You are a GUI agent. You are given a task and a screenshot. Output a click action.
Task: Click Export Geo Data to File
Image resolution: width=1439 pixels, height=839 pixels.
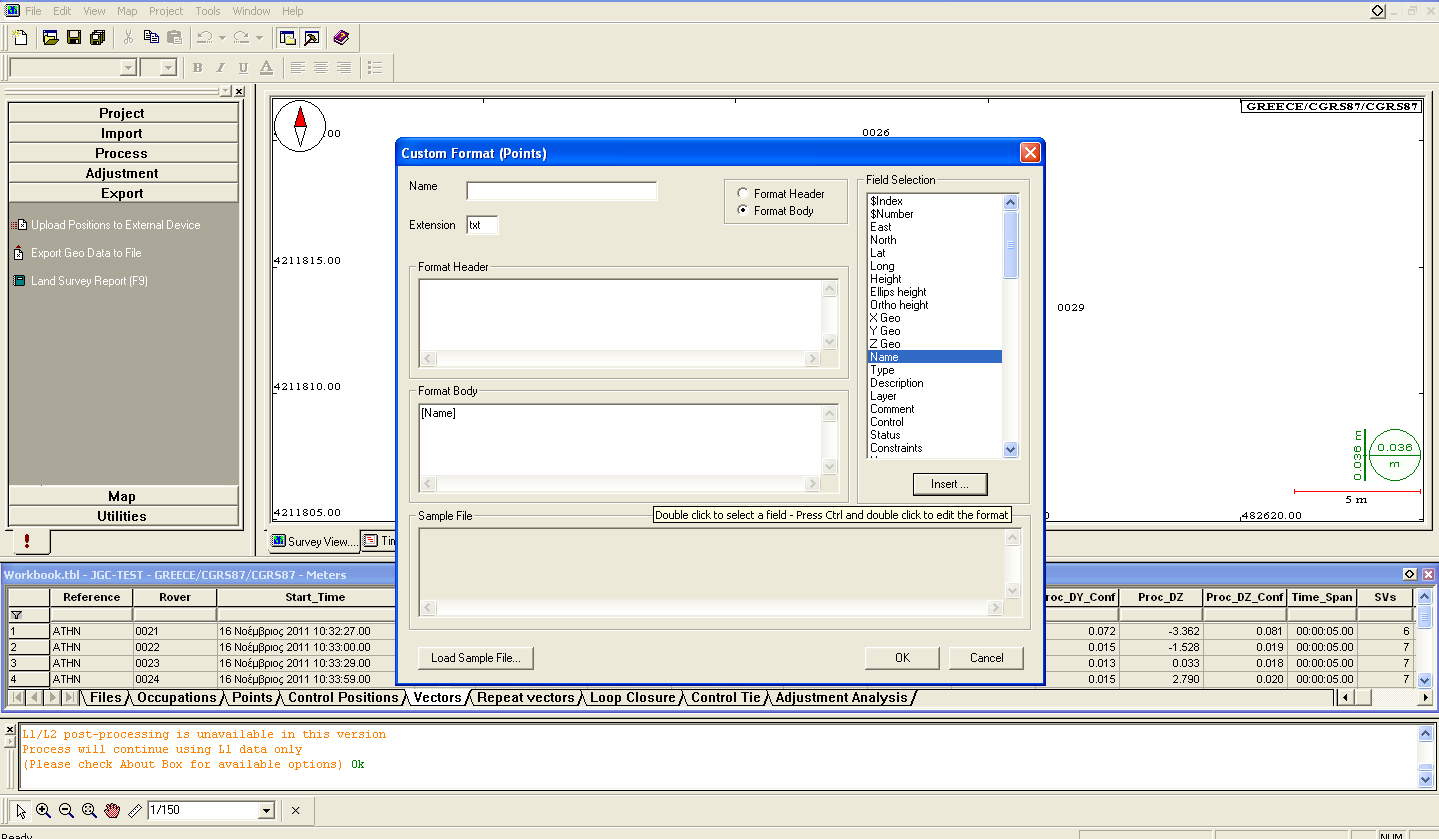click(x=86, y=253)
